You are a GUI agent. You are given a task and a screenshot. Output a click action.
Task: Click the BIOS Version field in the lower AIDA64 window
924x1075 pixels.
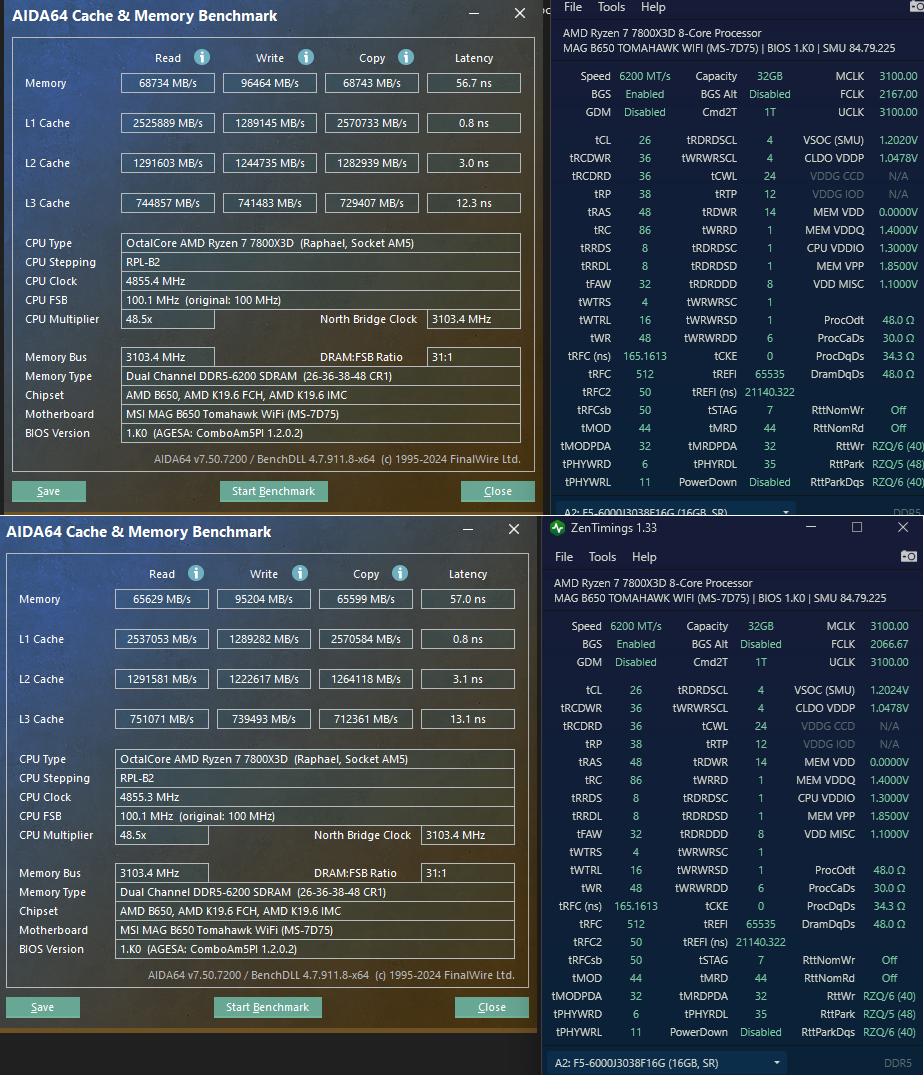[315, 950]
